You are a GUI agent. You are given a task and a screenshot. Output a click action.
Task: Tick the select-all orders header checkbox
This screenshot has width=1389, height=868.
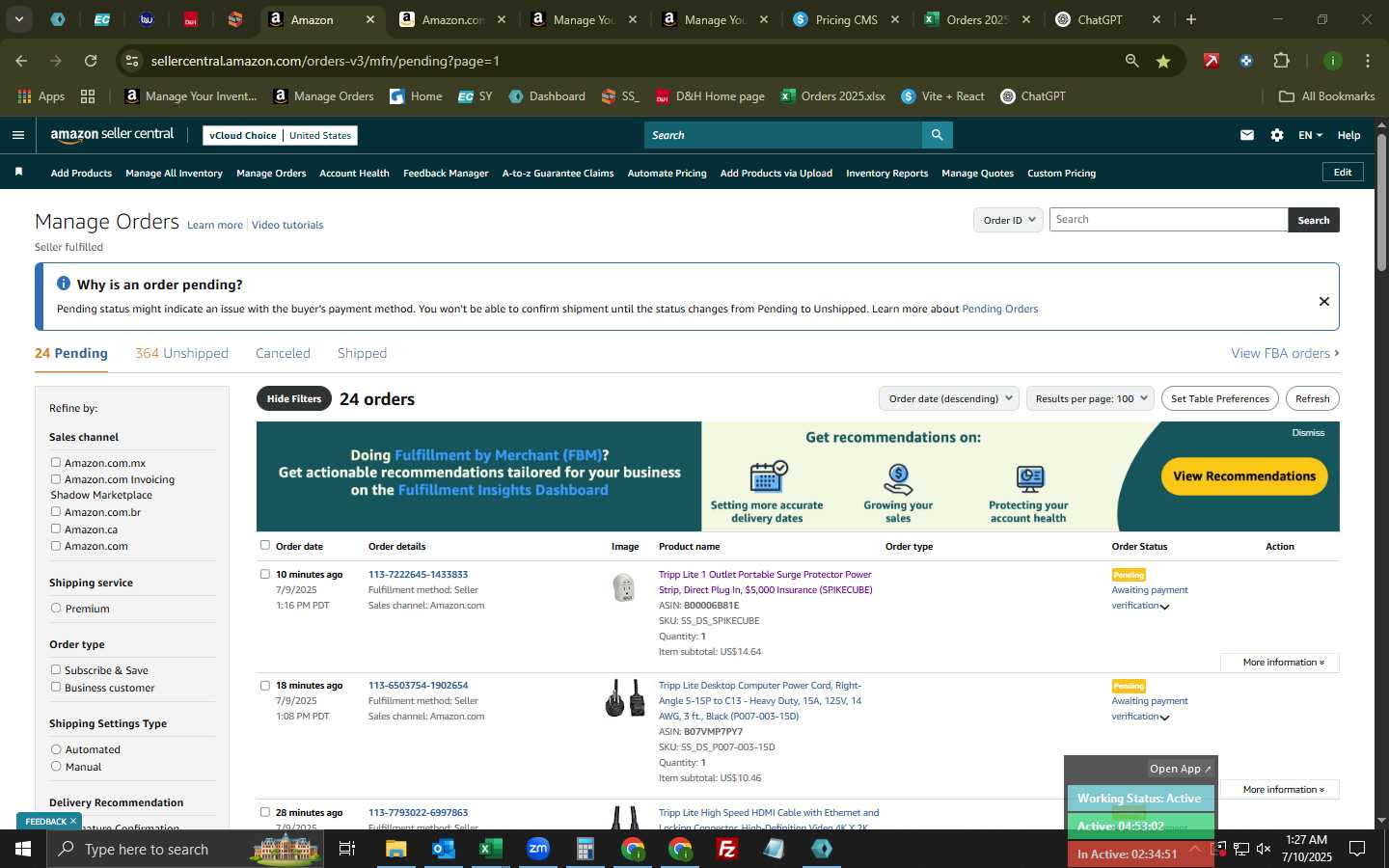click(265, 545)
